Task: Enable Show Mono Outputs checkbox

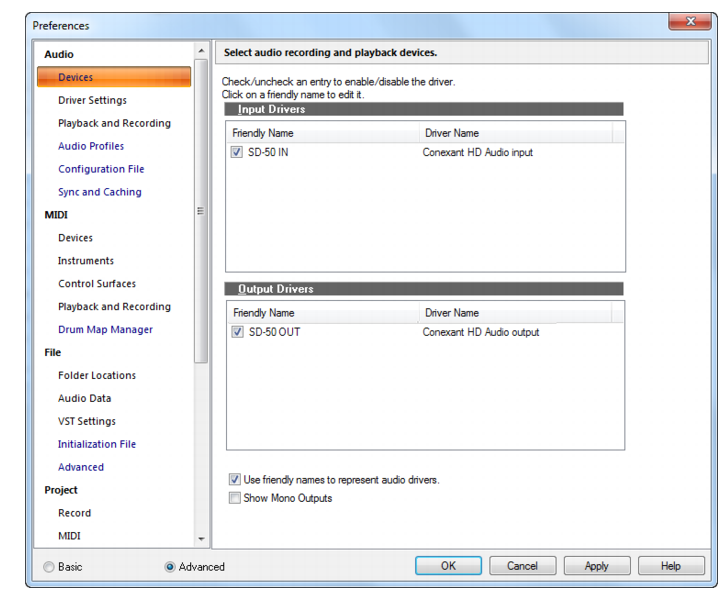Action: (235, 498)
